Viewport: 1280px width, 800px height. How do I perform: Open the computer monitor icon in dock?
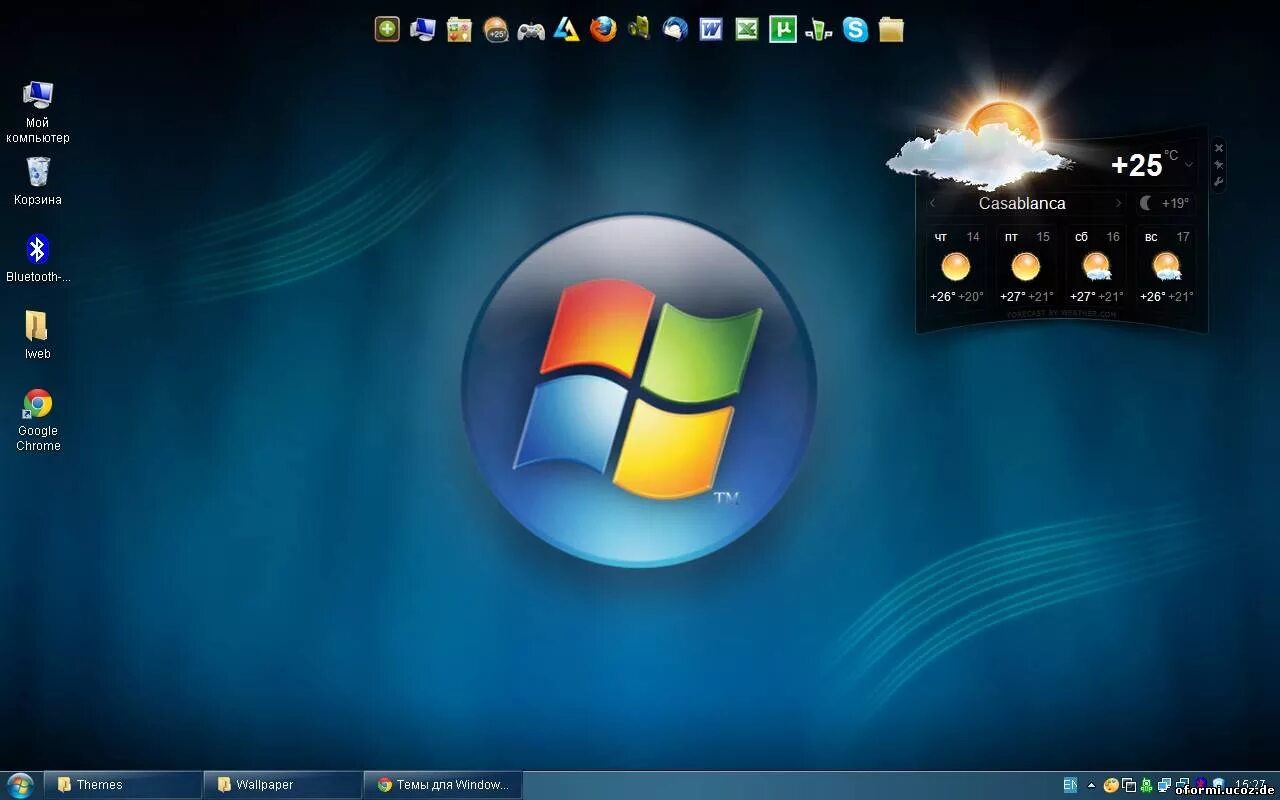(x=423, y=29)
